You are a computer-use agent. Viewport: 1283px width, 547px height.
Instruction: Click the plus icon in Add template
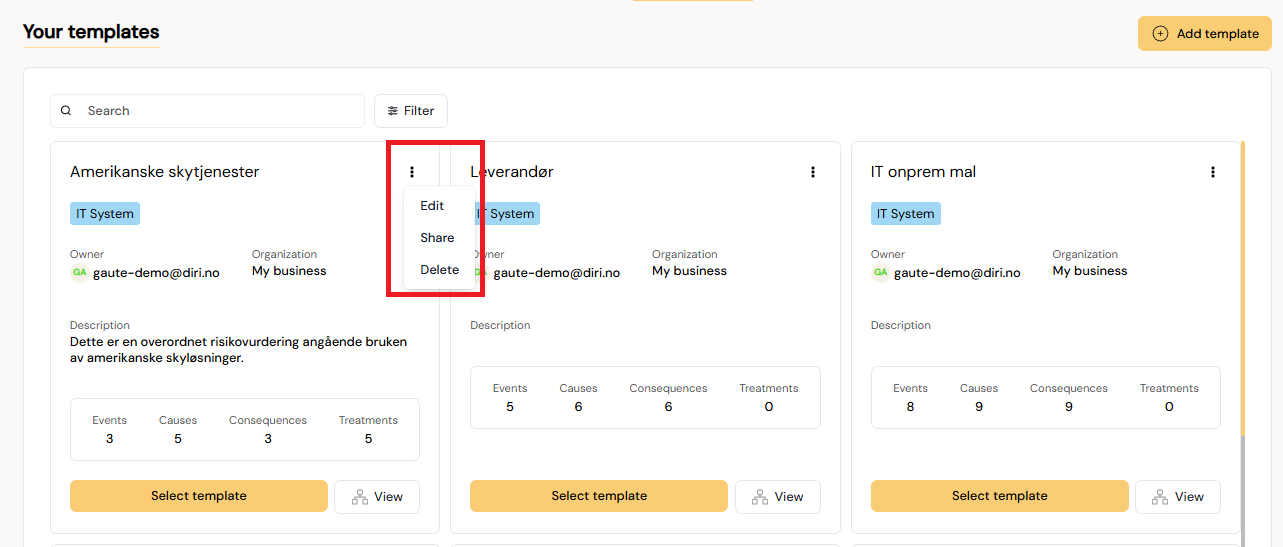click(1160, 33)
